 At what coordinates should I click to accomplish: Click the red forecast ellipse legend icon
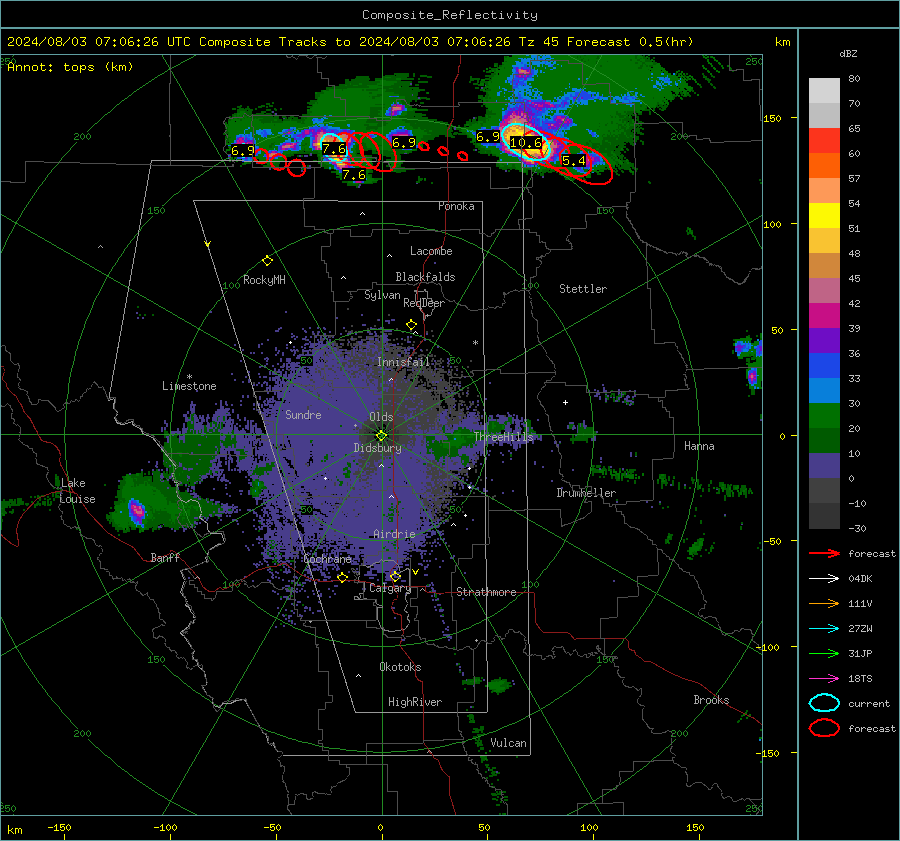824,728
